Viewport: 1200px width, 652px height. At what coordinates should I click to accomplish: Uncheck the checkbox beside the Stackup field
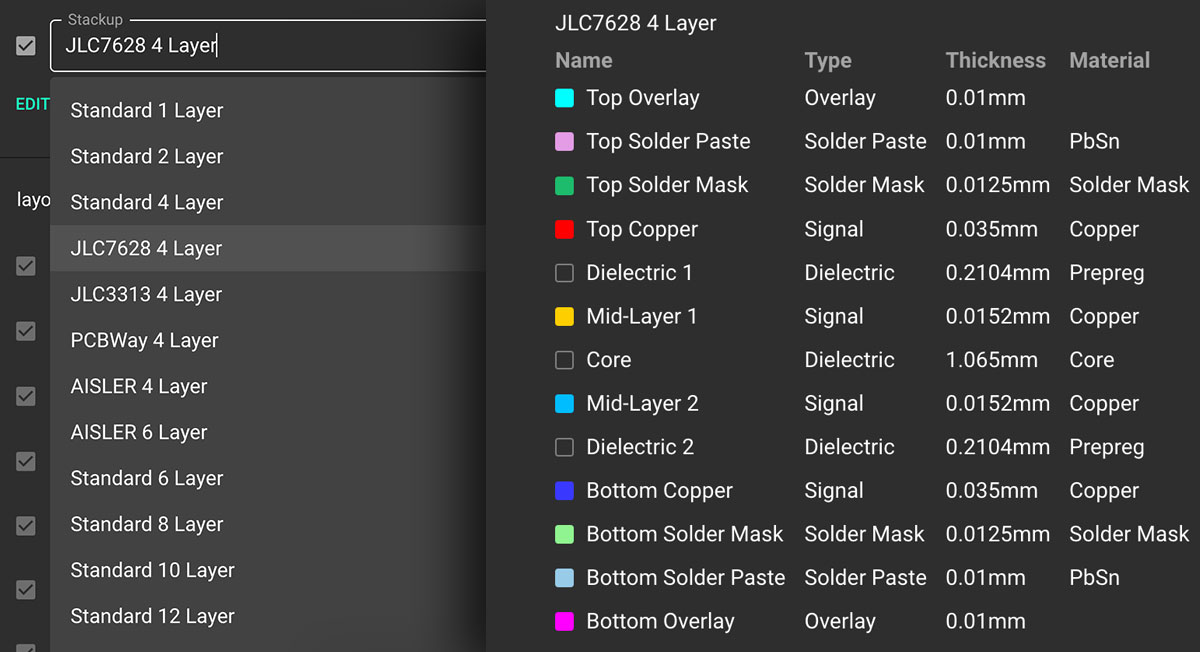tap(26, 46)
